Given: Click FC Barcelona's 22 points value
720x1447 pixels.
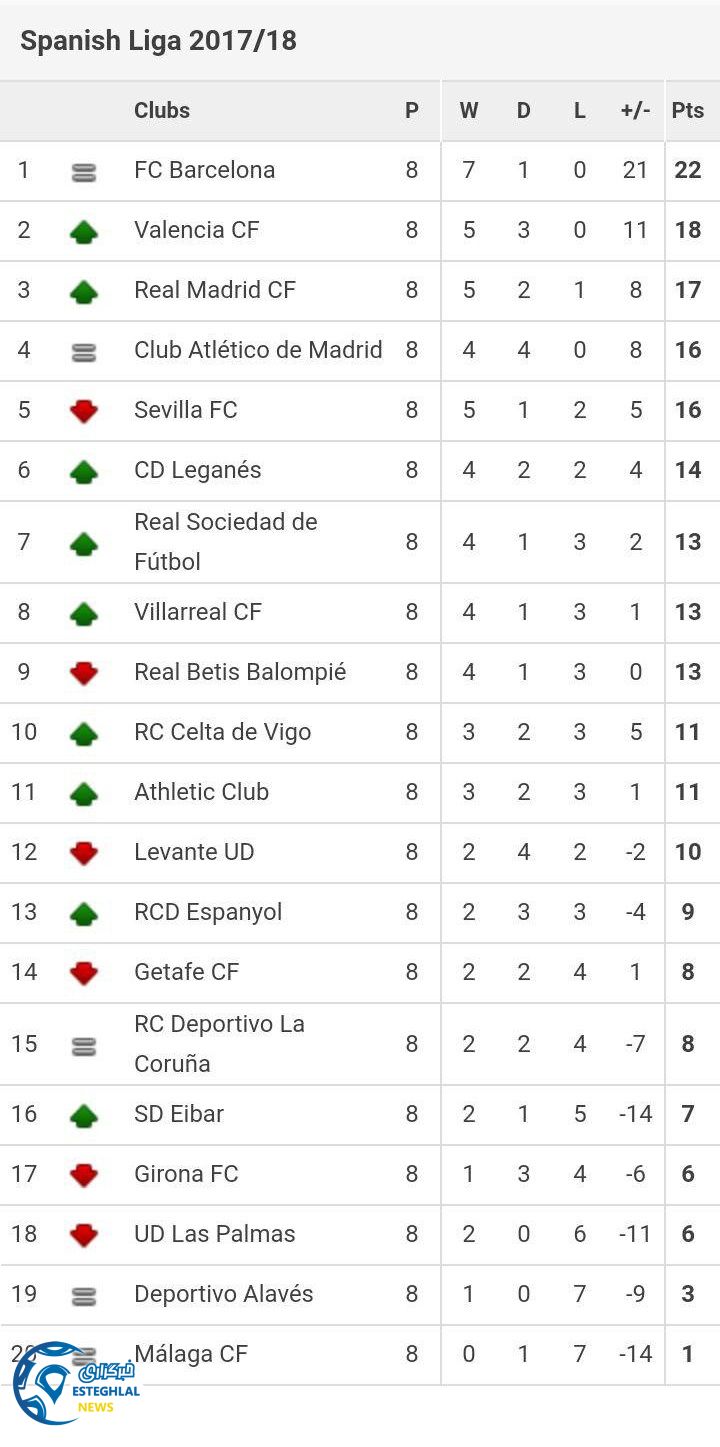Looking at the screenshot, I should pyautogui.click(x=688, y=170).
